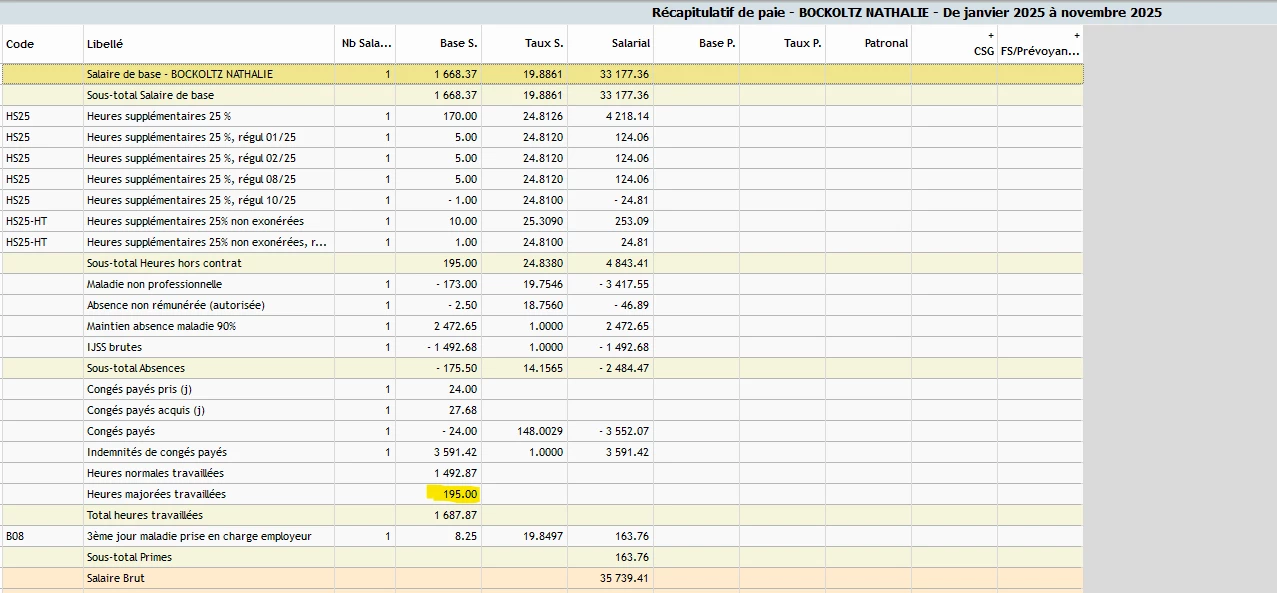This screenshot has height=593, width=1277.
Task: Click the 27.68 congés acquis value
Action: pyautogui.click(x=464, y=410)
